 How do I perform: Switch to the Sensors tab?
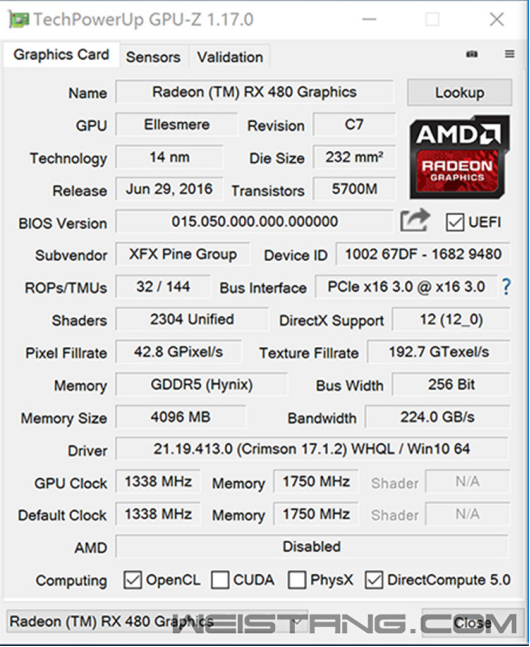click(x=153, y=57)
